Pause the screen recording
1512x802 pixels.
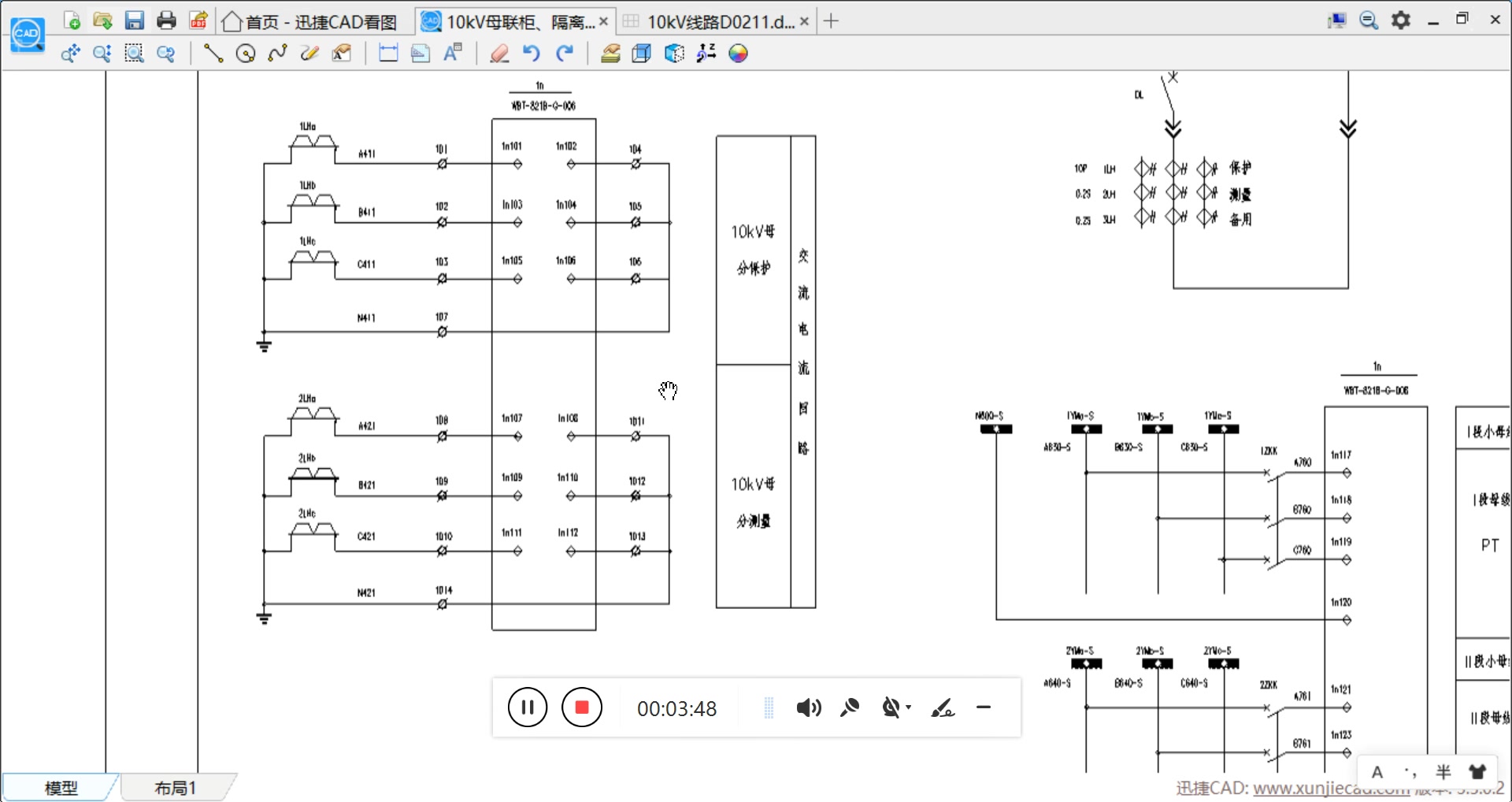click(528, 707)
